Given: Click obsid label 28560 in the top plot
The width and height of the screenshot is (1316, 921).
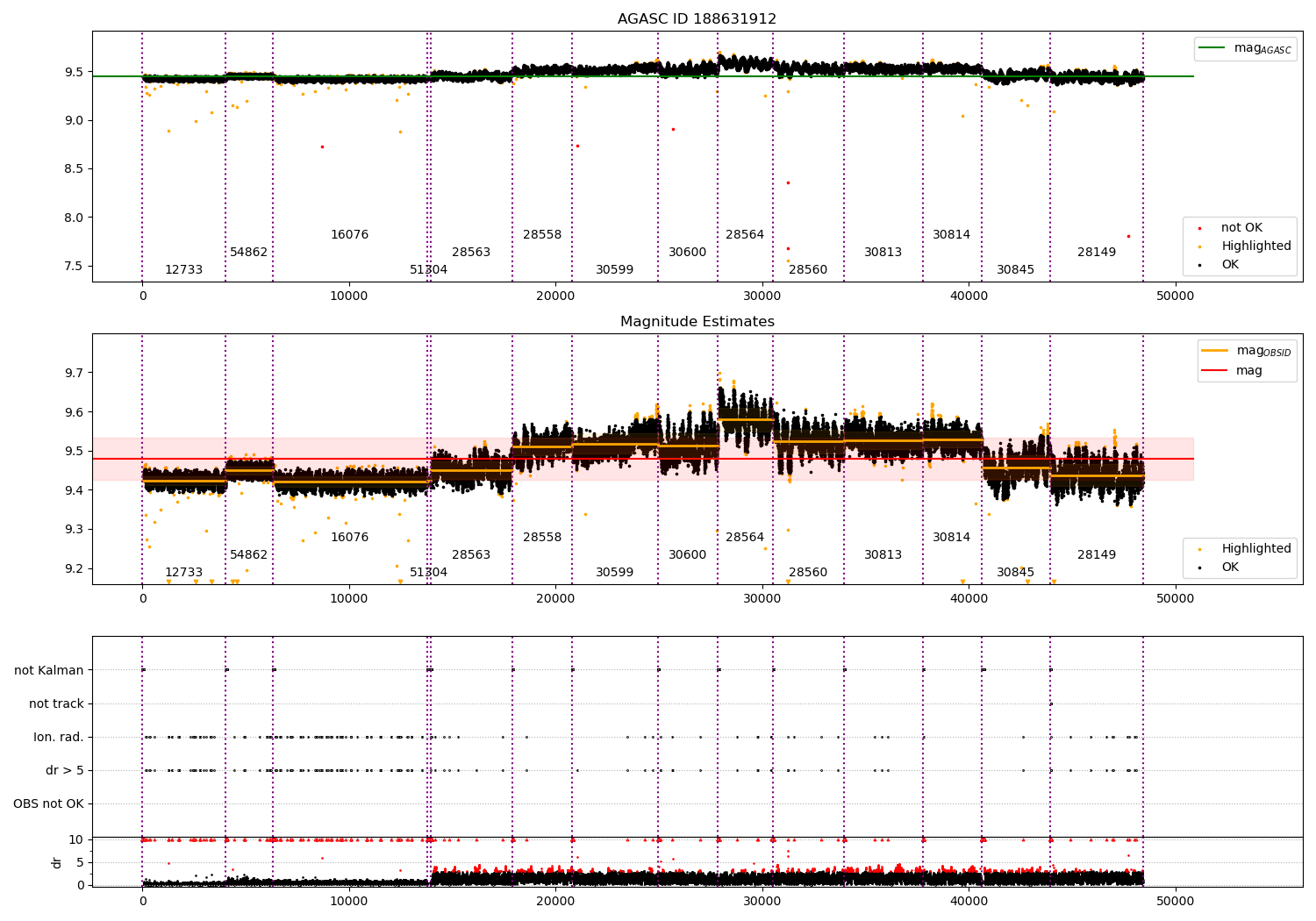Looking at the screenshot, I should 808,270.
